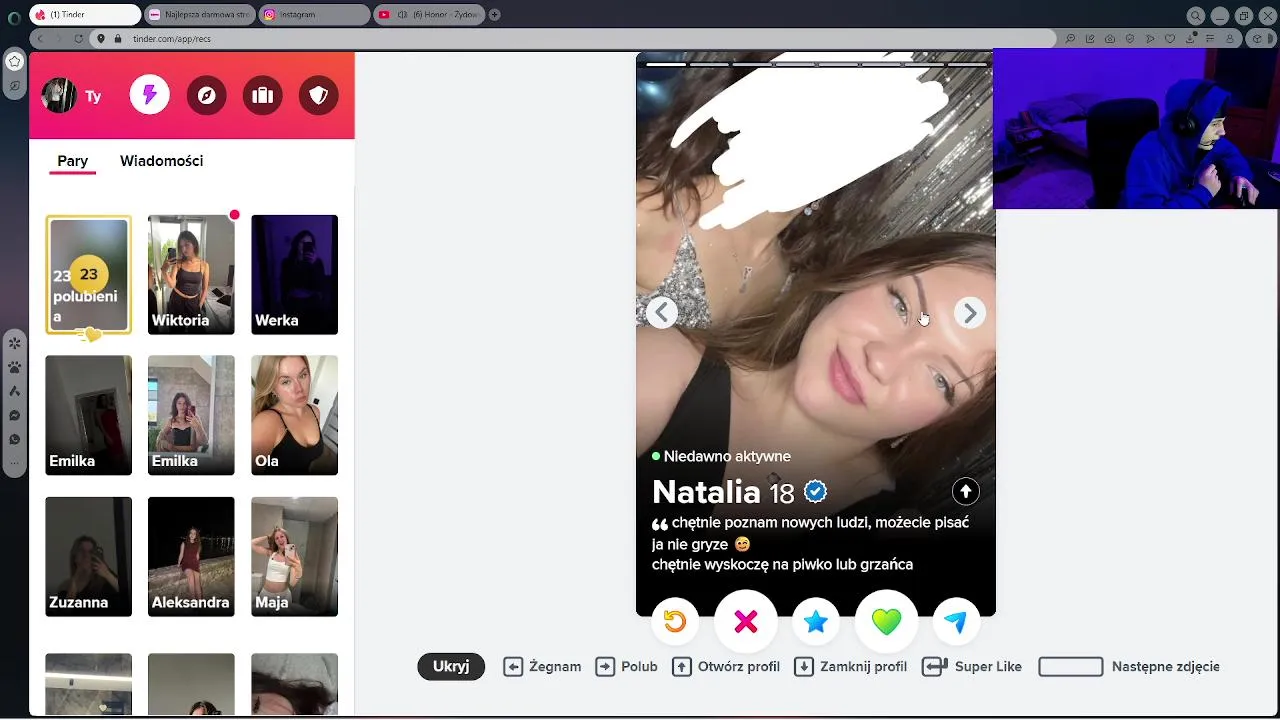This screenshot has width=1280, height=720.
Task: Open the match thumbnail named Aleksandra
Action: (x=191, y=556)
